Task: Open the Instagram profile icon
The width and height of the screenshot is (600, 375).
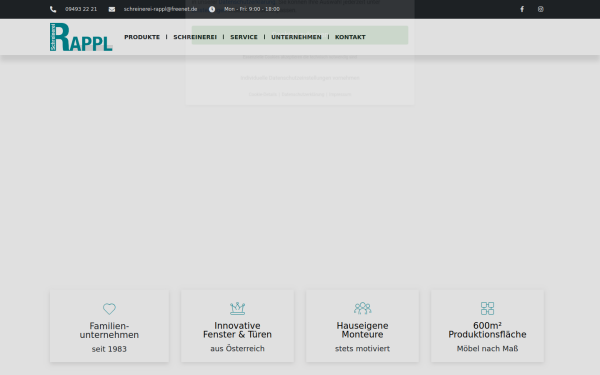Action: point(540,9)
